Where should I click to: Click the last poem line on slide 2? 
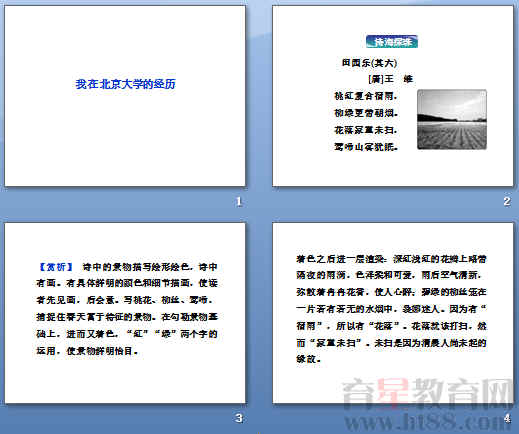coord(366,147)
